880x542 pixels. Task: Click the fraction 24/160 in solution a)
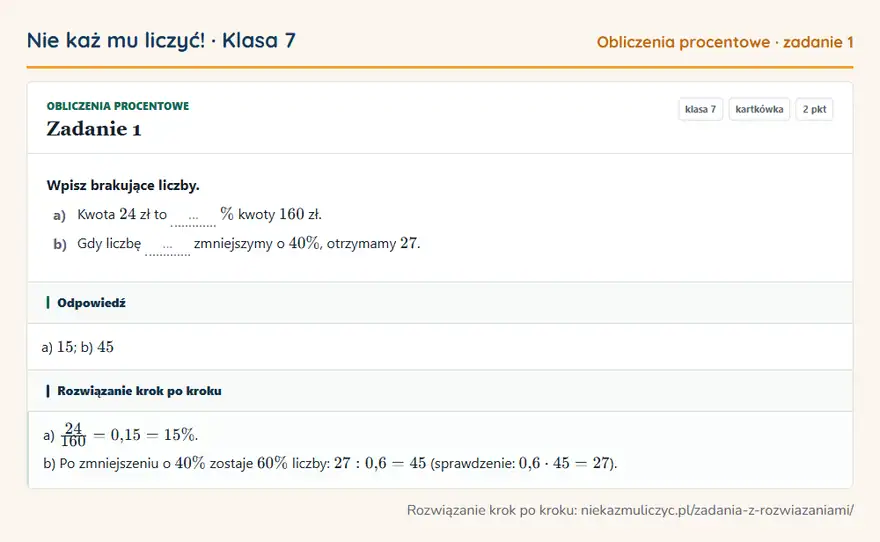pos(74,435)
